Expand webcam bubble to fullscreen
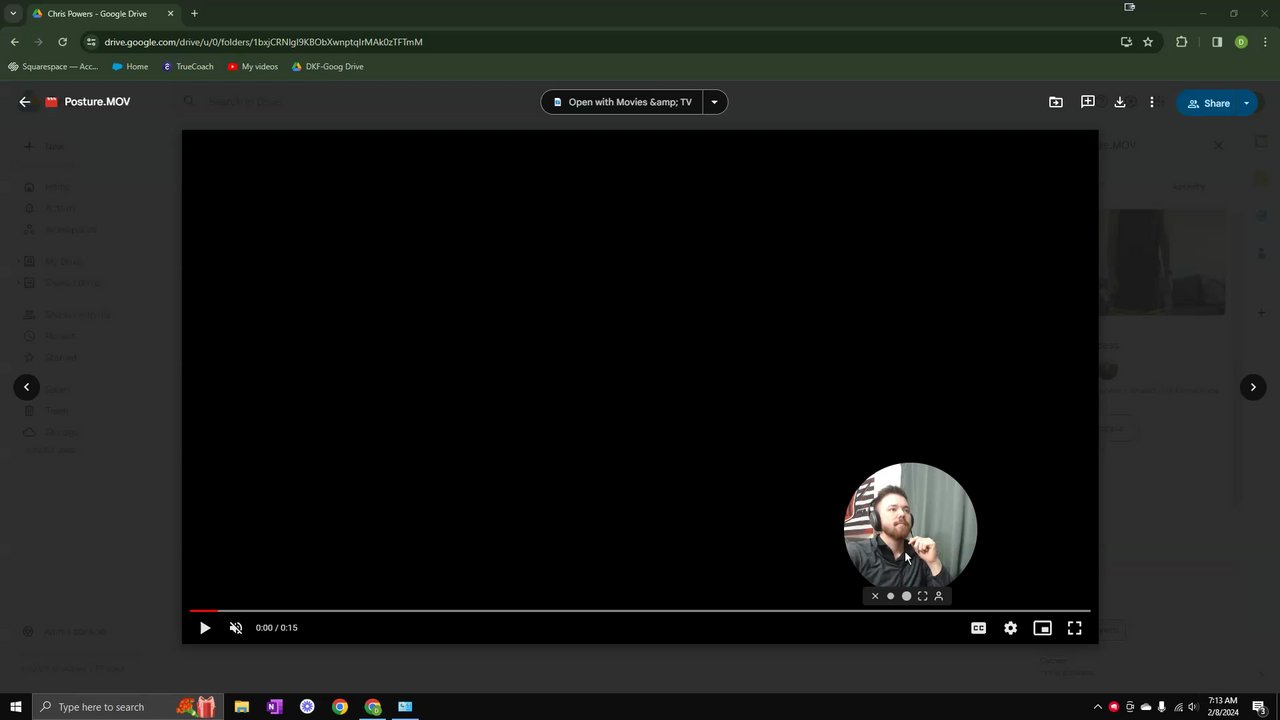Viewport: 1280px width, 720px height. [922, 596]
